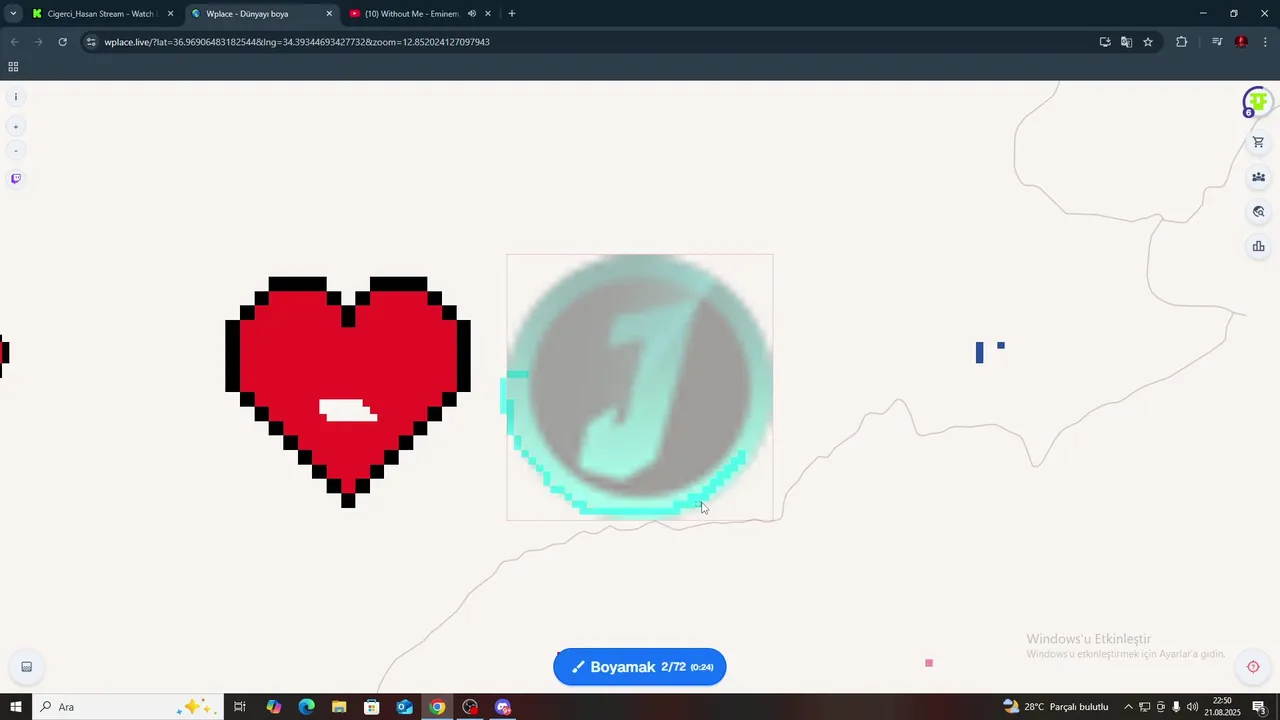Switch to Cigerci_Hasan Stream tab
The image size is (1280, 720).
[100, 14]
